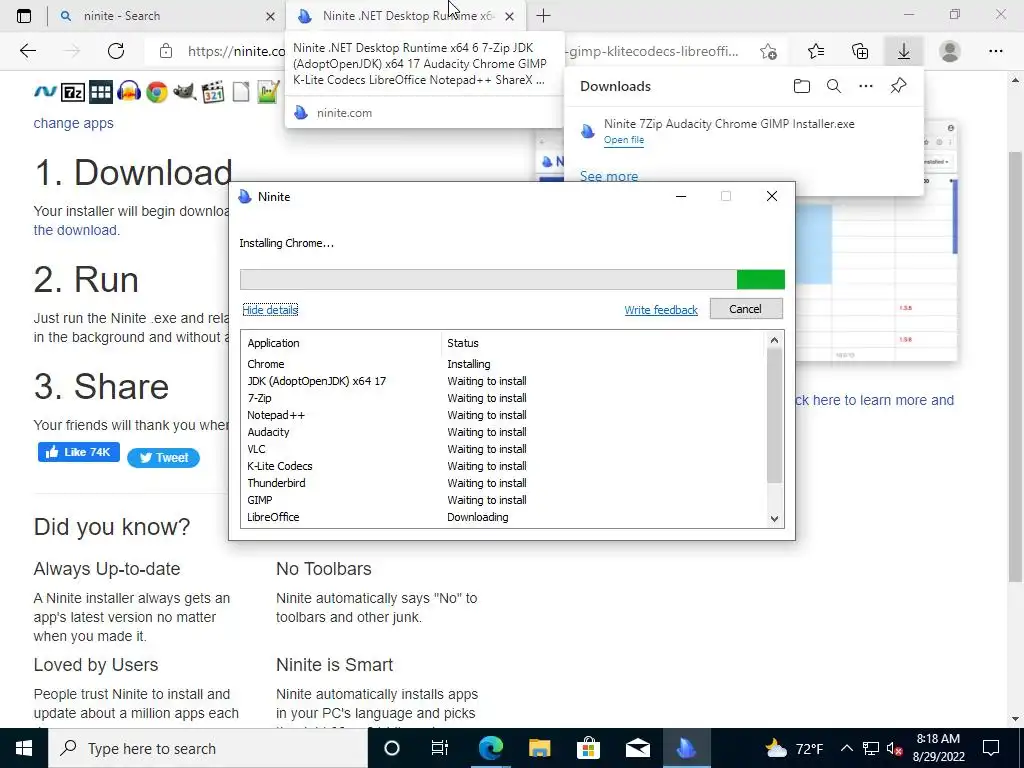Click the Twitter Tweet button
The image size is (1024, 768).
163,457
